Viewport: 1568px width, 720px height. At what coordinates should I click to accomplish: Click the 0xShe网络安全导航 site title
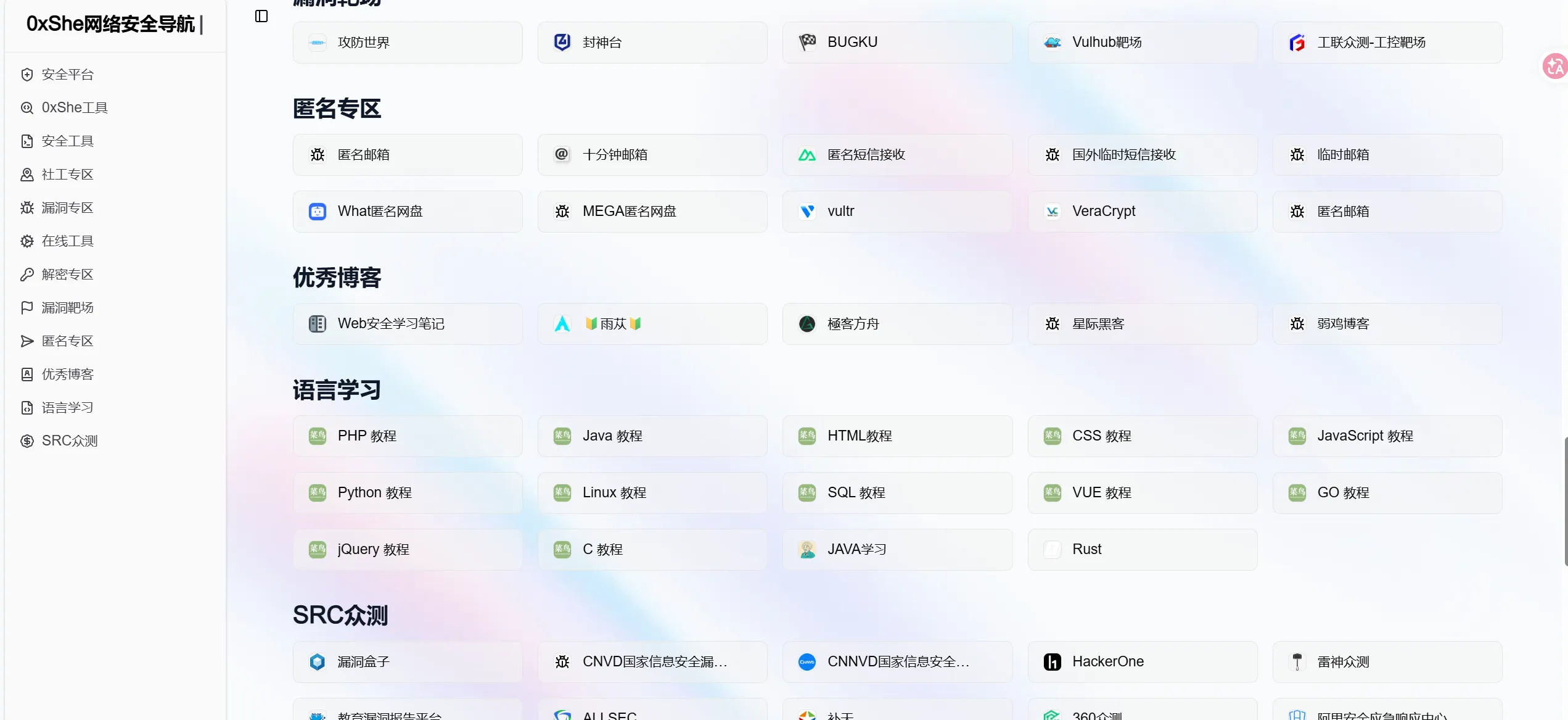tap(110, 24)
